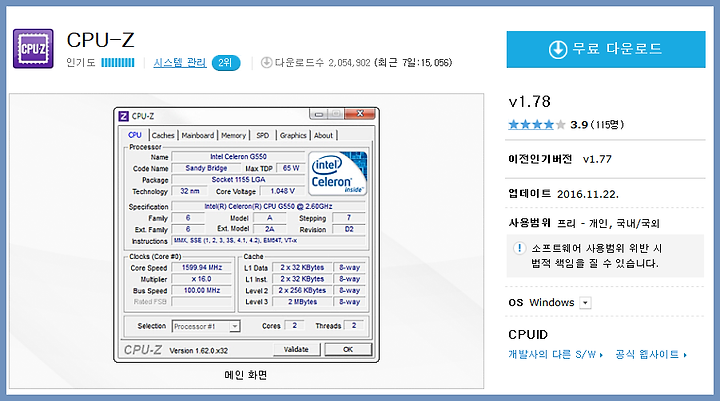Minimize the CPU-Z window

point(319,113)
